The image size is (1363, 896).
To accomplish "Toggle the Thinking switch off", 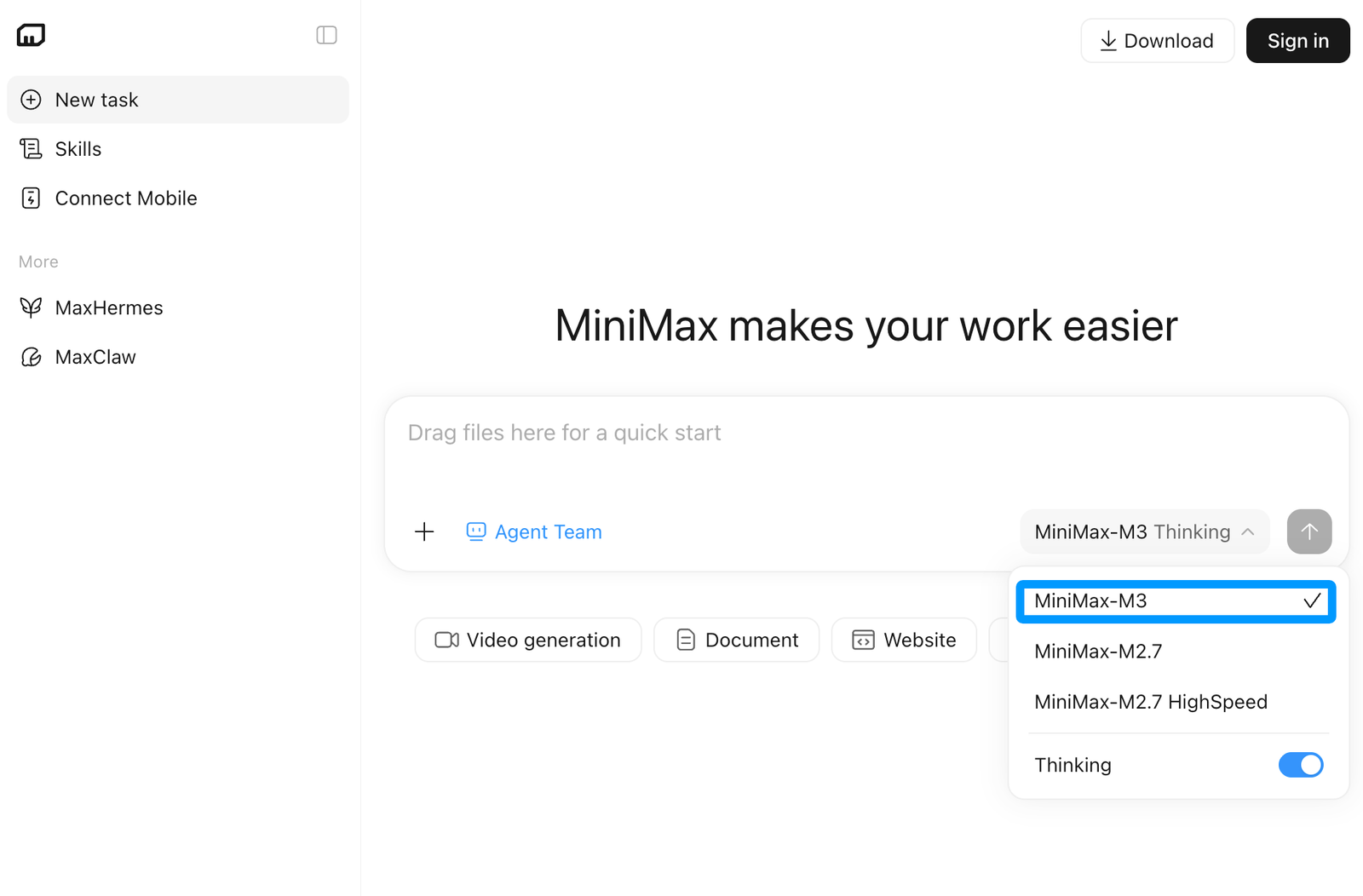I will coord(1301,765).
